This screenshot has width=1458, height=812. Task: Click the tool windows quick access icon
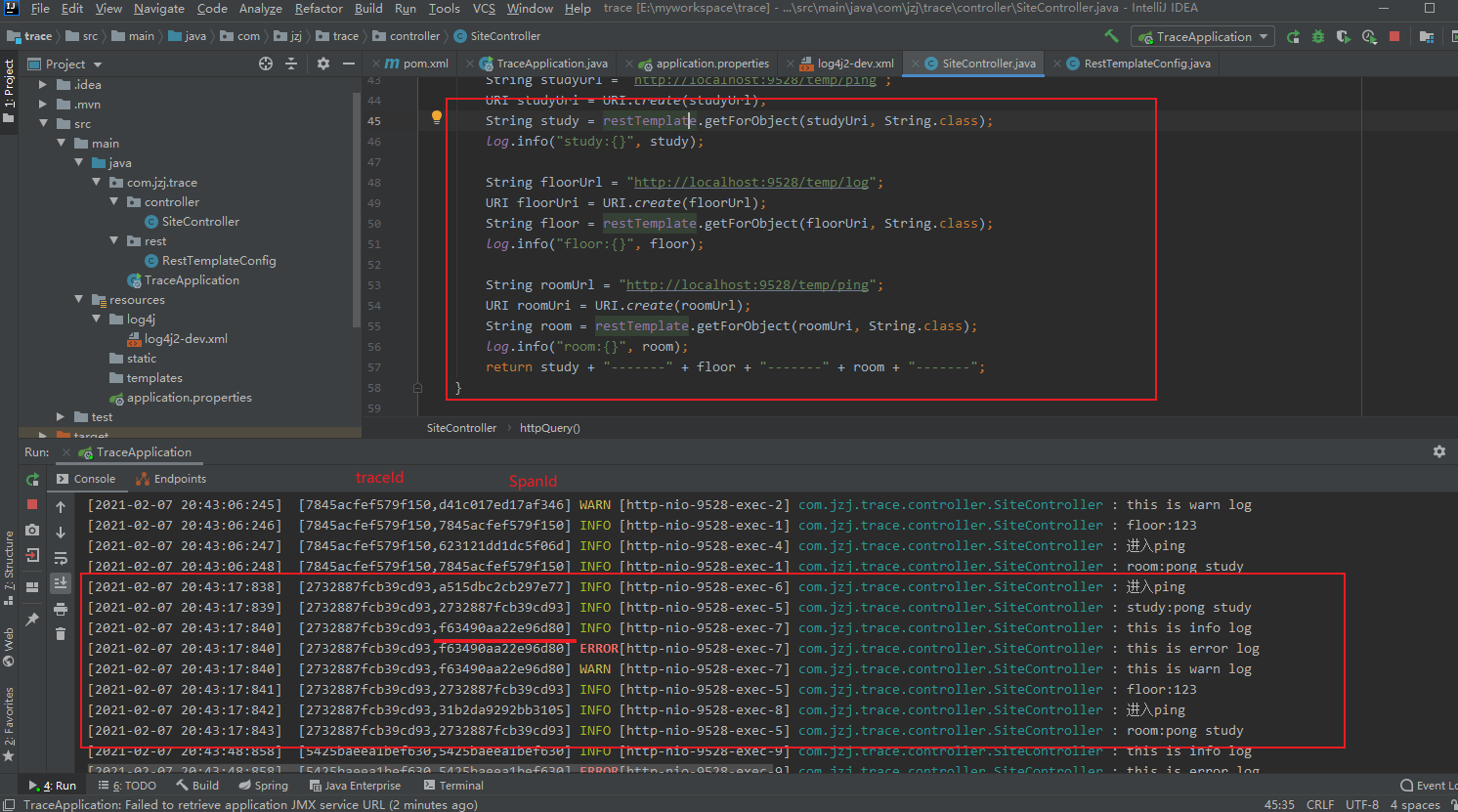pos(10,804)
